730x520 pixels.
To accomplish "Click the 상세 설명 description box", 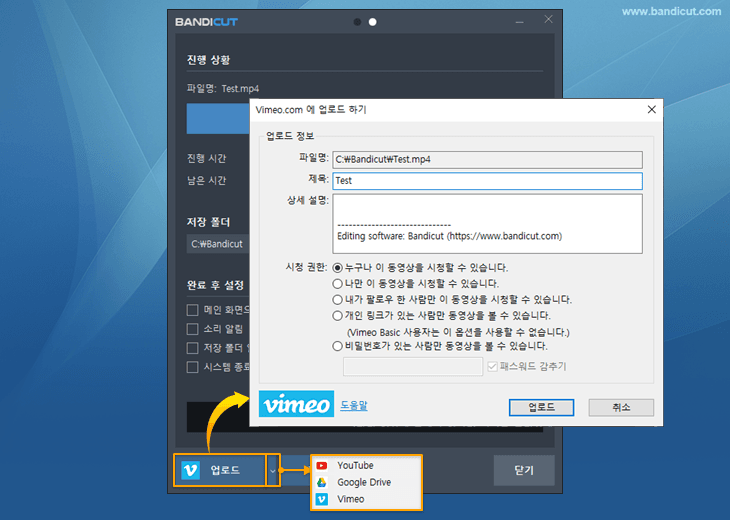I will point(487,223).
